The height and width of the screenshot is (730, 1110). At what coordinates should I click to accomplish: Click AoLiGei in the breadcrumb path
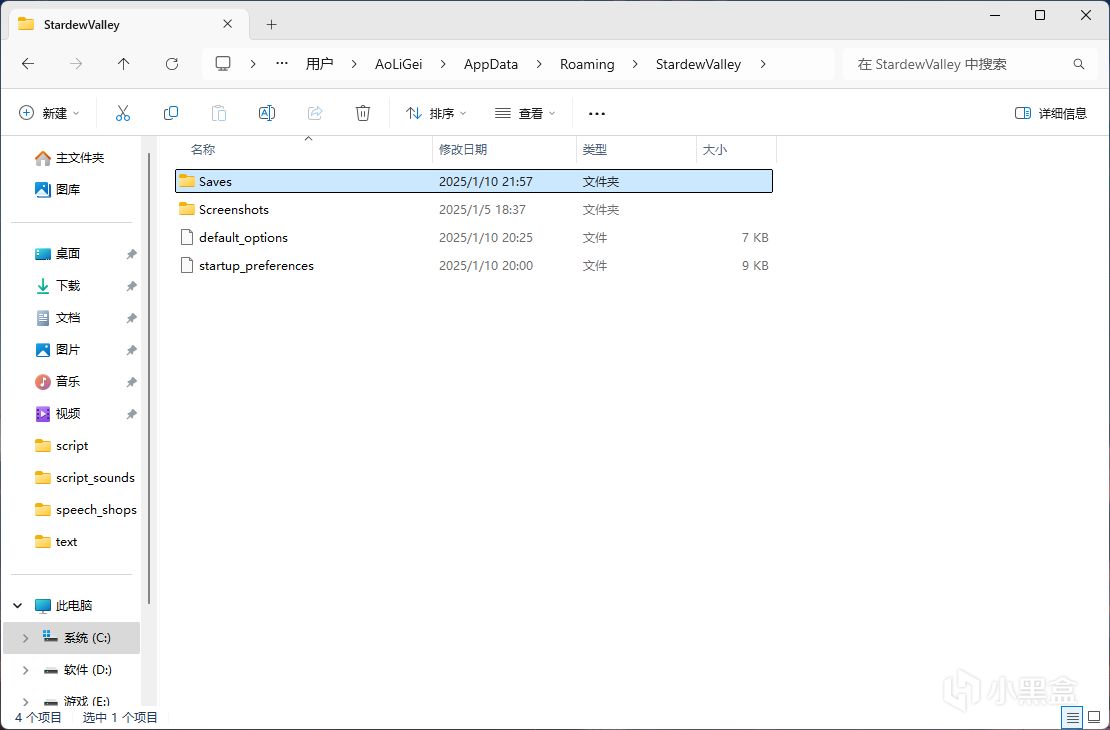click(399, 64)
